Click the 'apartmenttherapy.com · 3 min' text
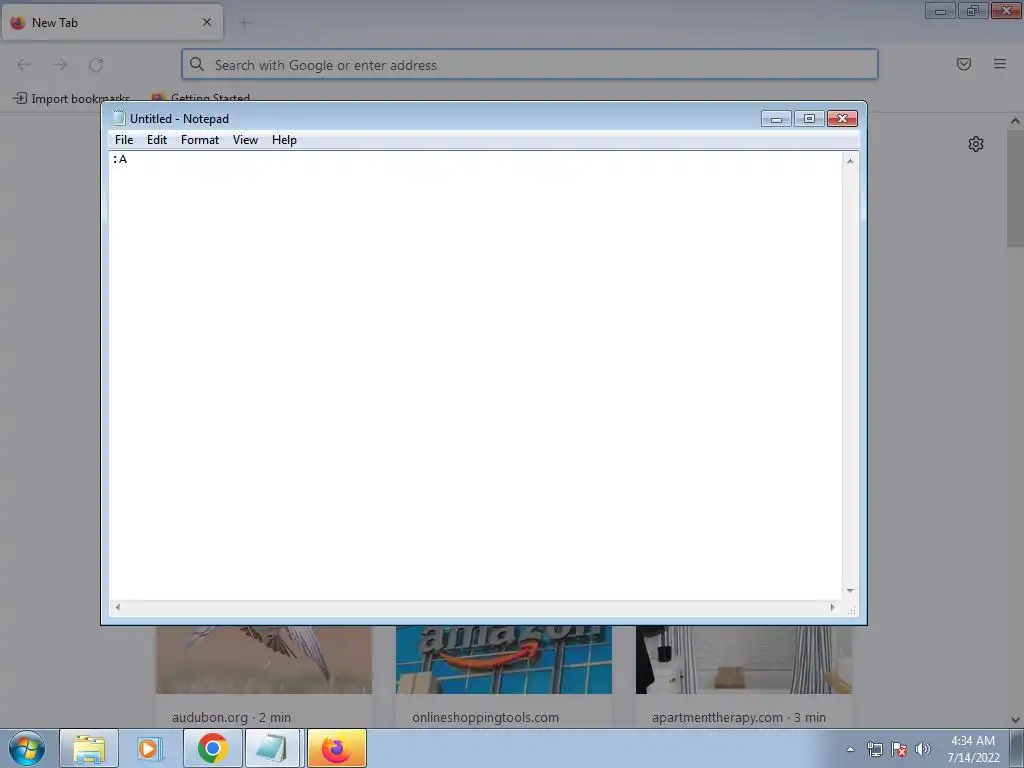This screenshot has width=1024, height=768. 739,717
